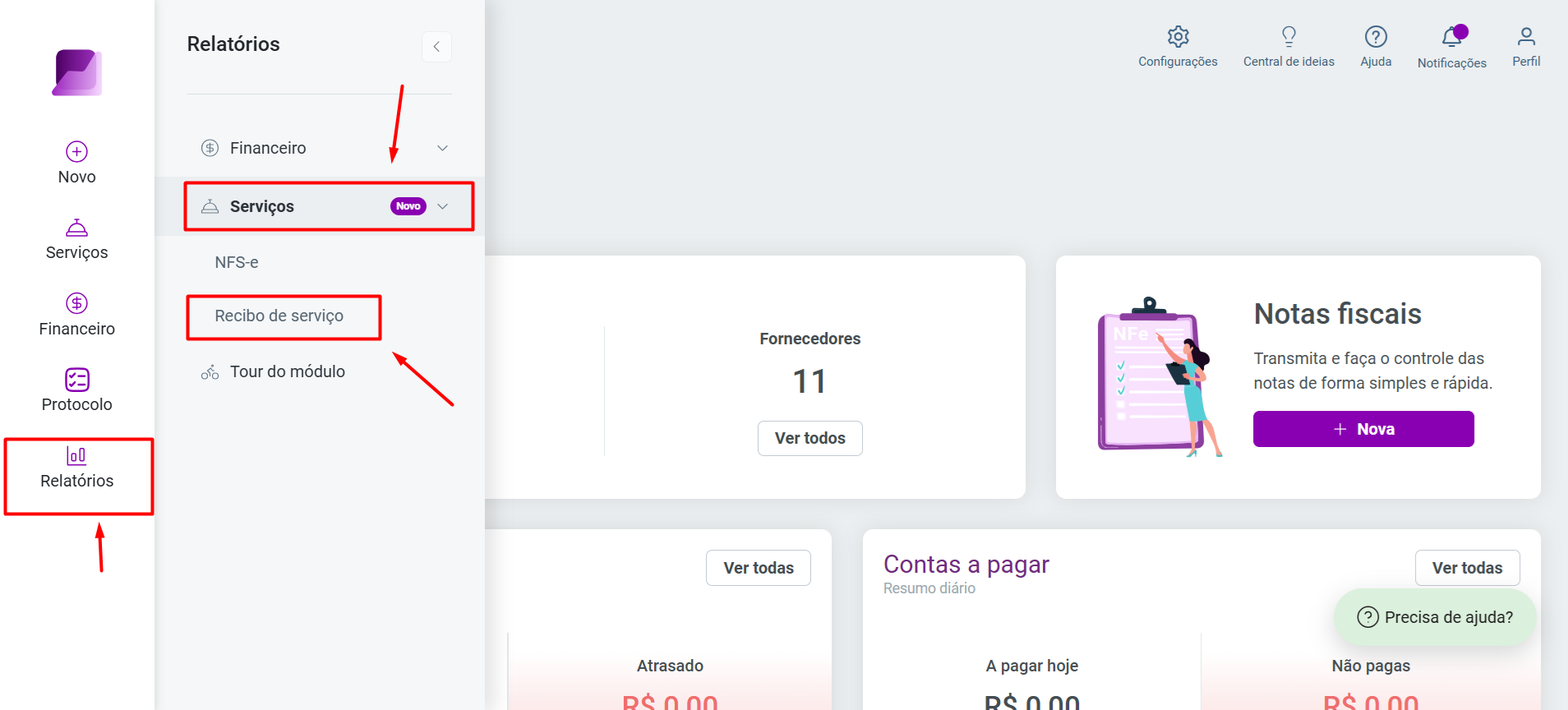Click the Relatórios panel title
1568x710 pixels.
233,44
